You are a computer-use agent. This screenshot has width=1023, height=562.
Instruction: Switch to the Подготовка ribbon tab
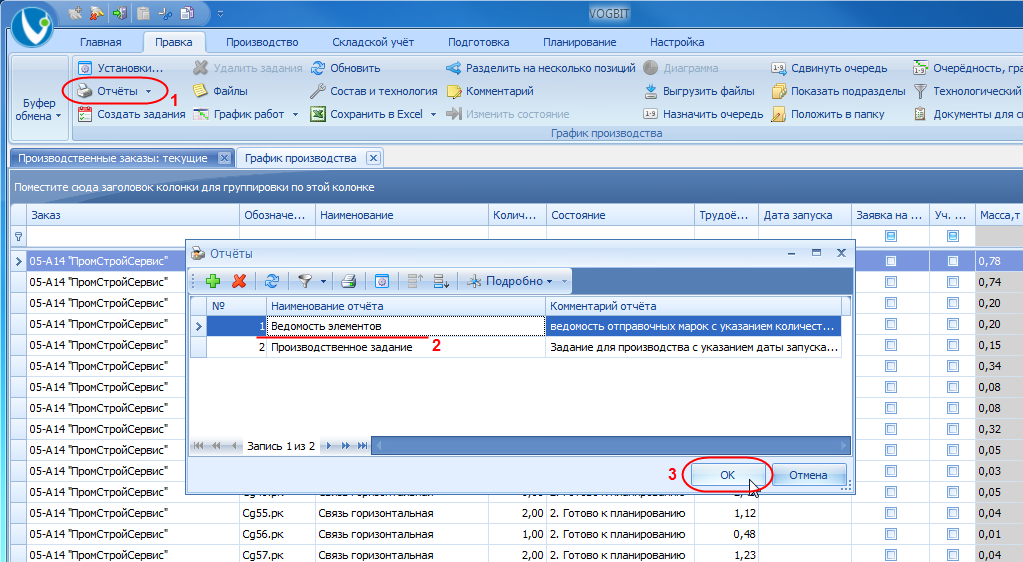tap(478, 42)
